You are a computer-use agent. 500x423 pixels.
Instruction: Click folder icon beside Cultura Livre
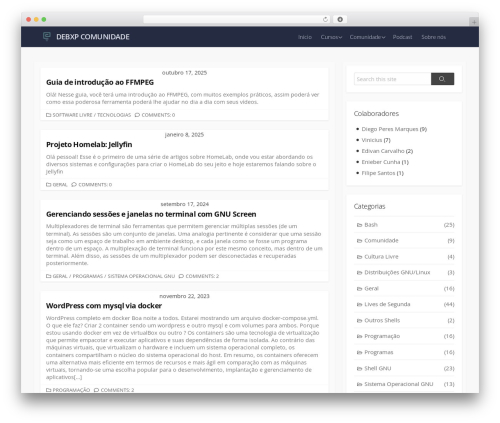[x=359, y=257]
